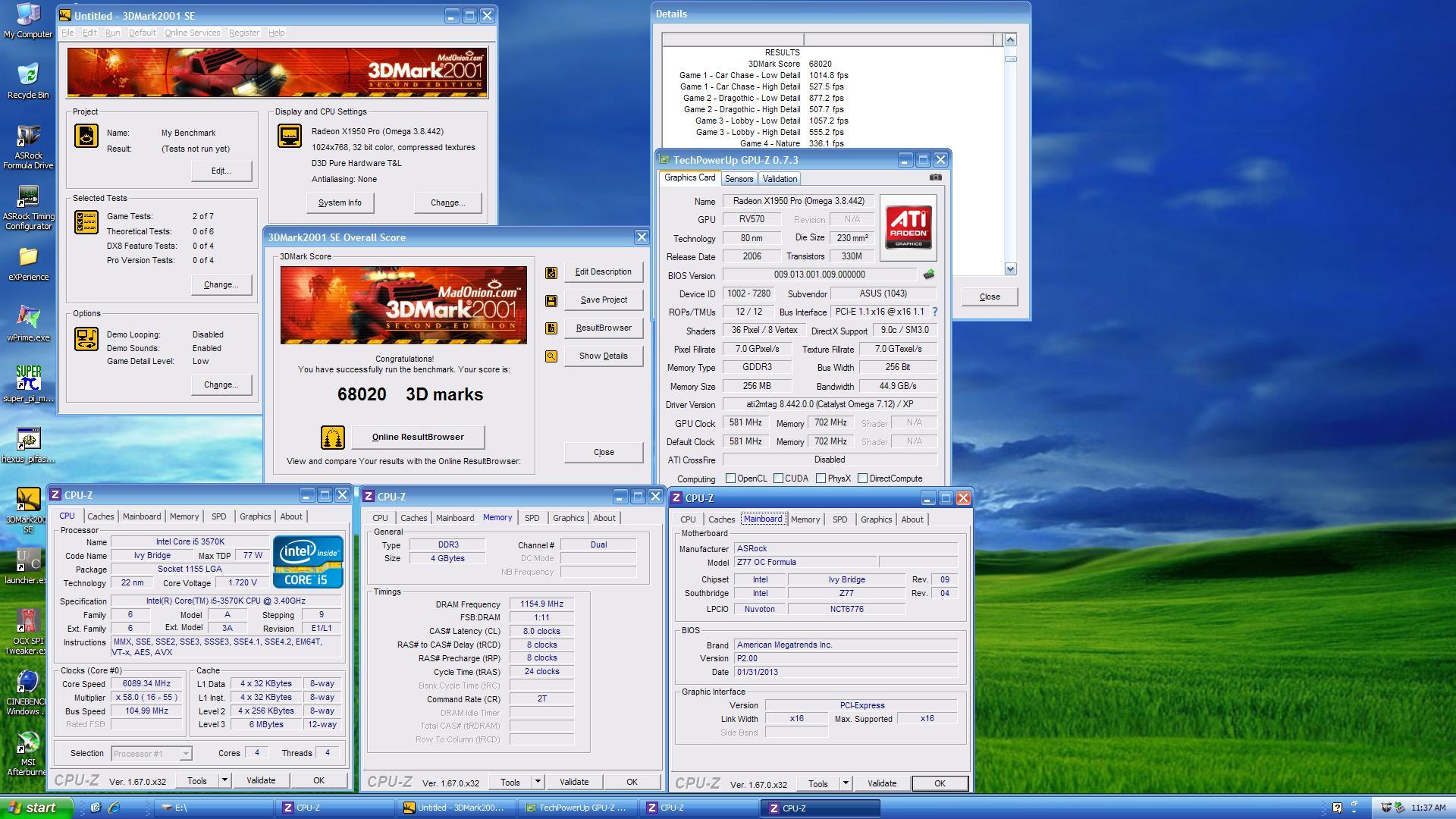Close the Details window via Close button
1456x819 pixels.
(990, 297)
